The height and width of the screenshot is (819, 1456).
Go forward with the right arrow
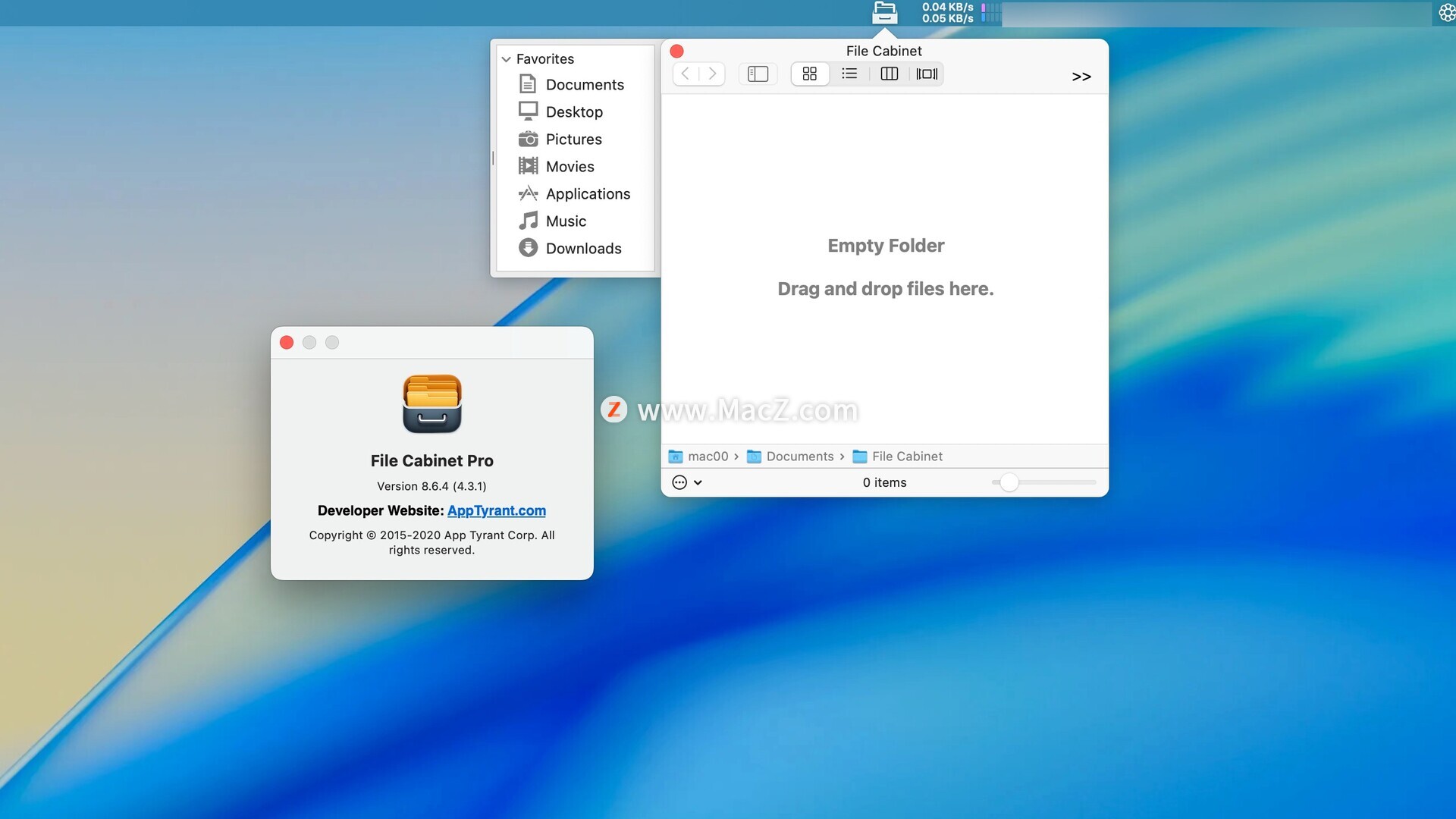pyautogui.click(x=712, y=74)
